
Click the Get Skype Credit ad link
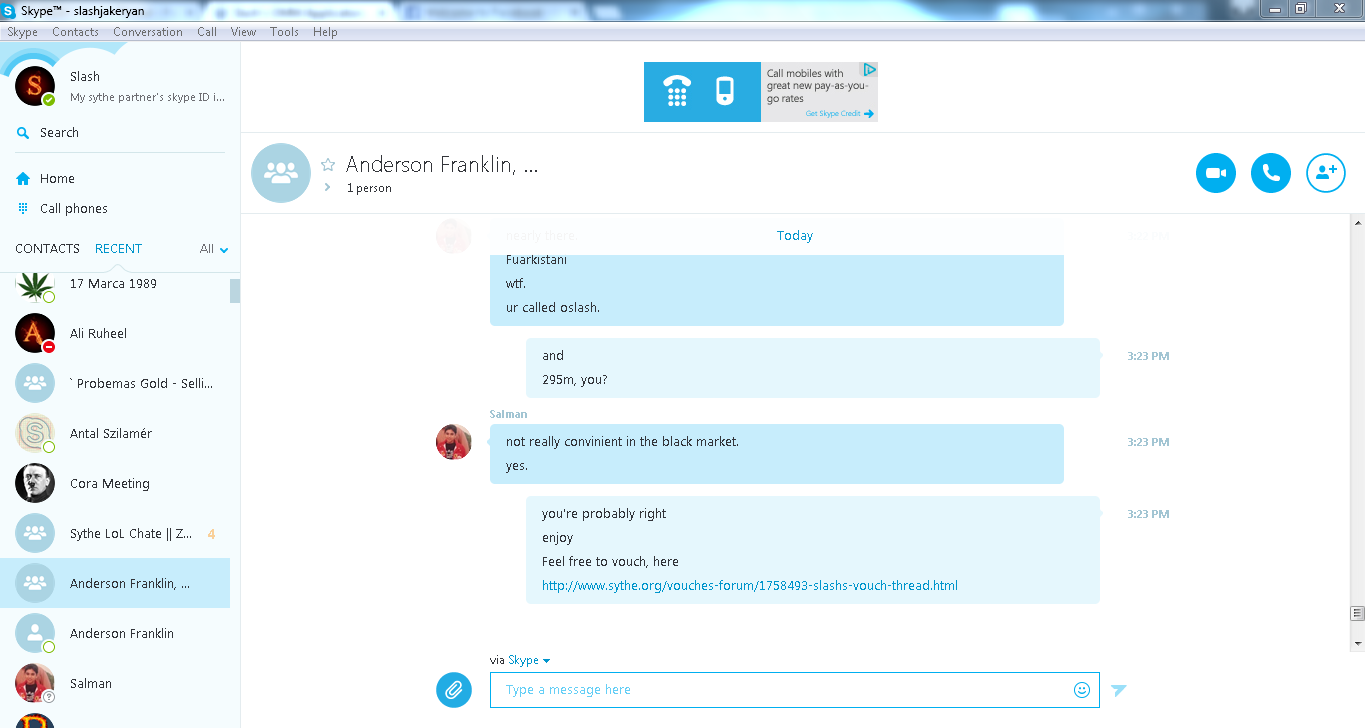click(x=839, y=114)
